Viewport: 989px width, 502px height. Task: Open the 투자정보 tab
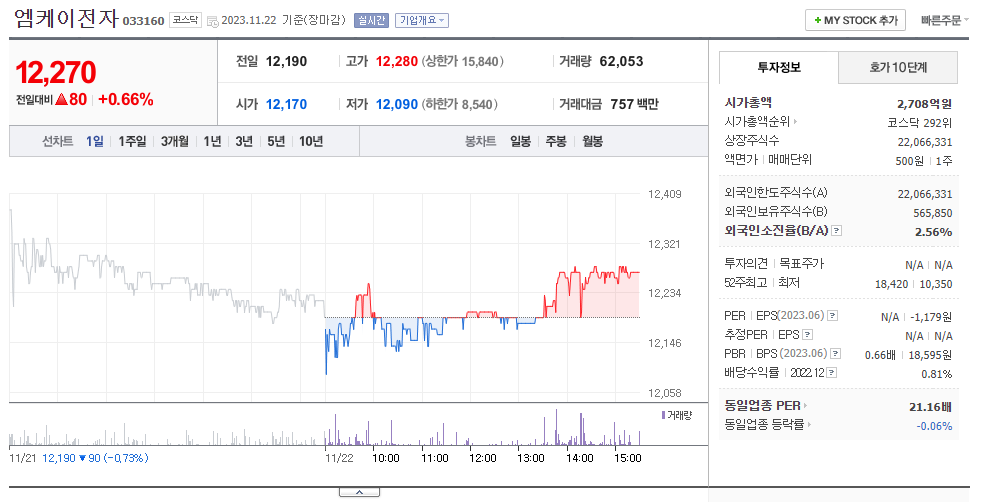(779, 67)
